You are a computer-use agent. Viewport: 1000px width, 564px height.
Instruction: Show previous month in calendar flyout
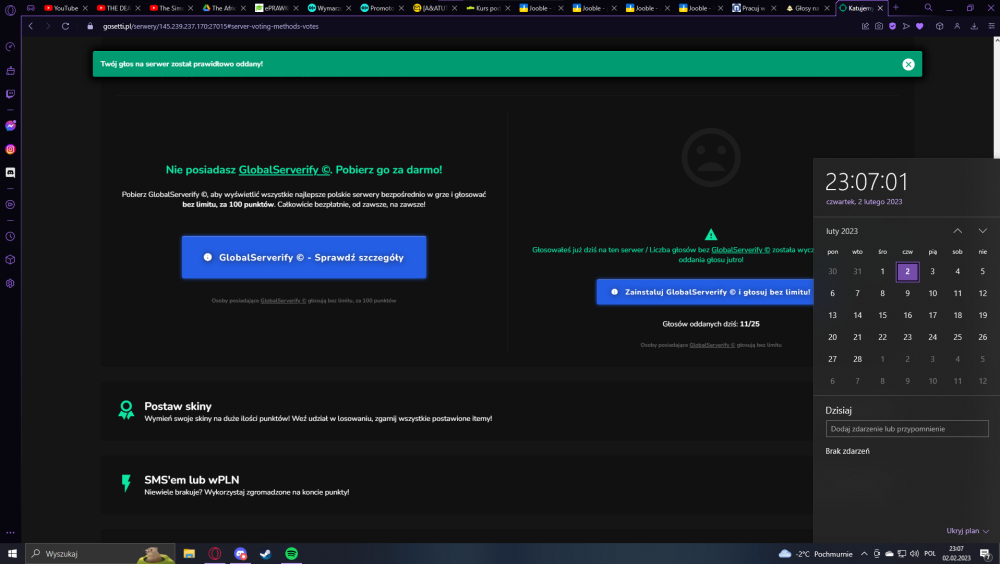[x=957, y=231]
